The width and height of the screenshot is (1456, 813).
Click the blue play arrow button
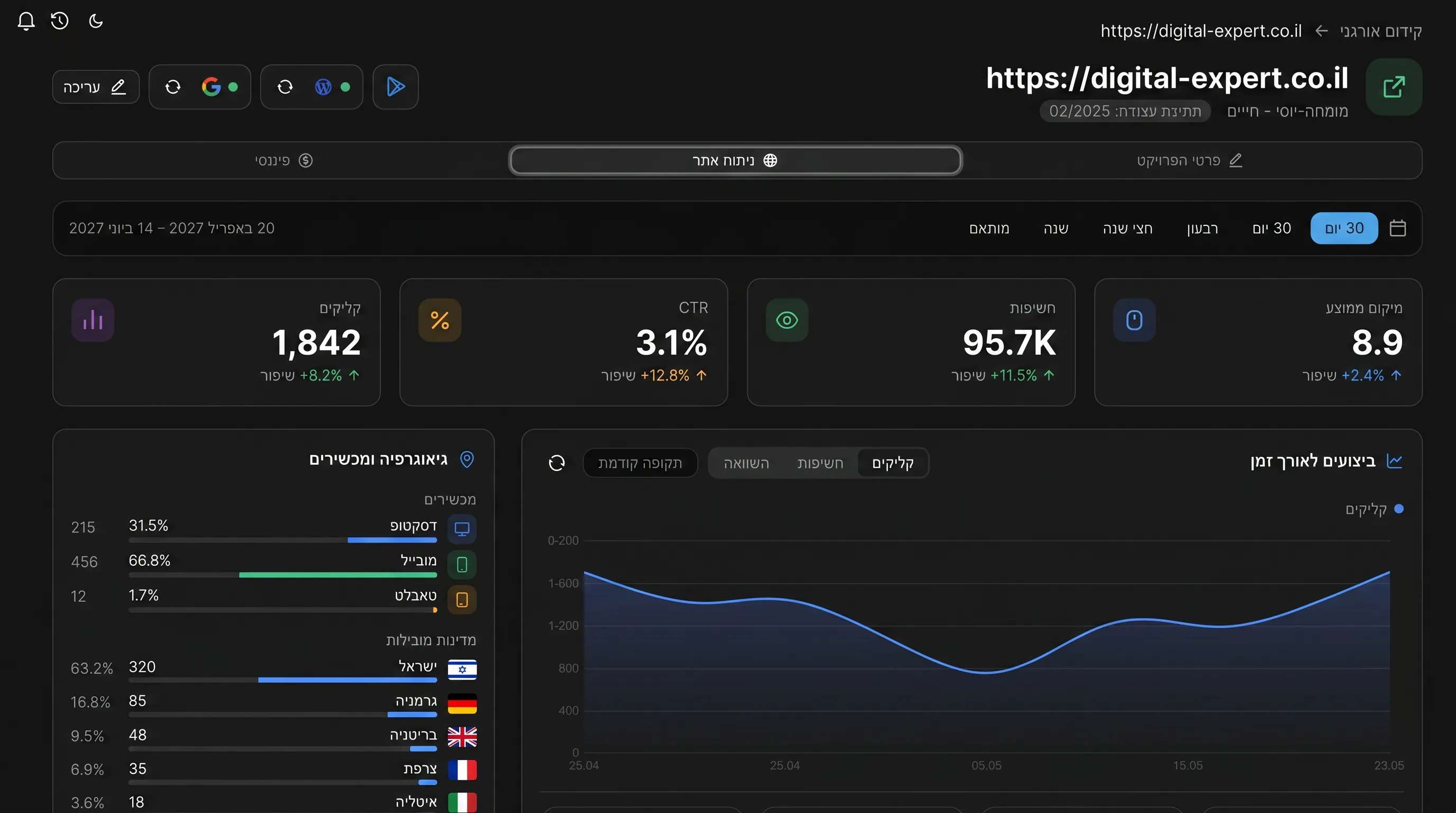[396, 87]
